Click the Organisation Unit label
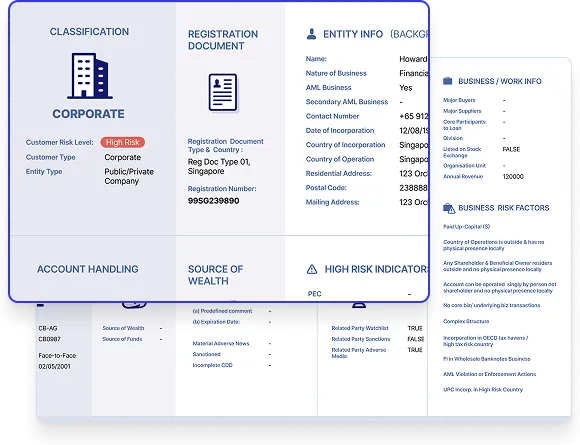Viewport: 580px width, 445px height. point(465,166)
